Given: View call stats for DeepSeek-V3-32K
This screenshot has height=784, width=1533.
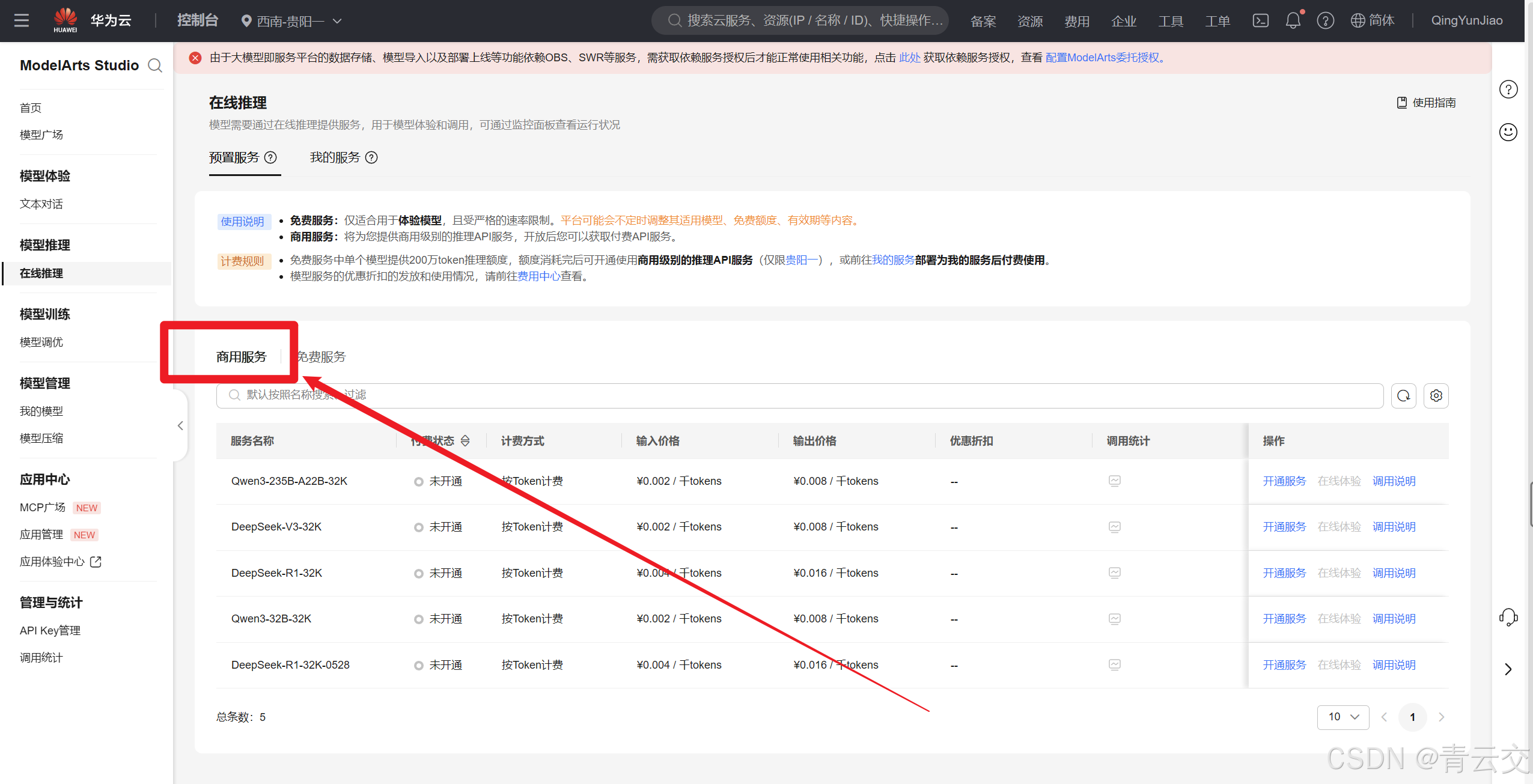Looking at the screenshot, I should click(x=1114, y=526).
